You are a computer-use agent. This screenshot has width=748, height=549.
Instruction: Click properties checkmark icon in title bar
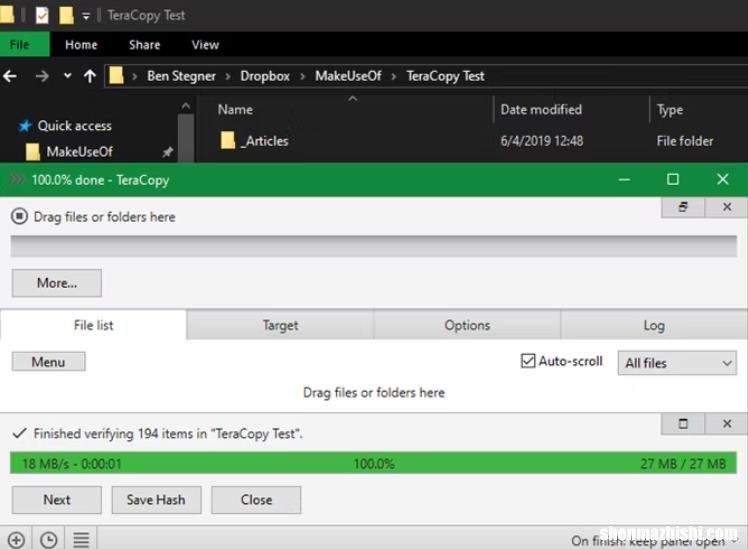pos(42,15)
